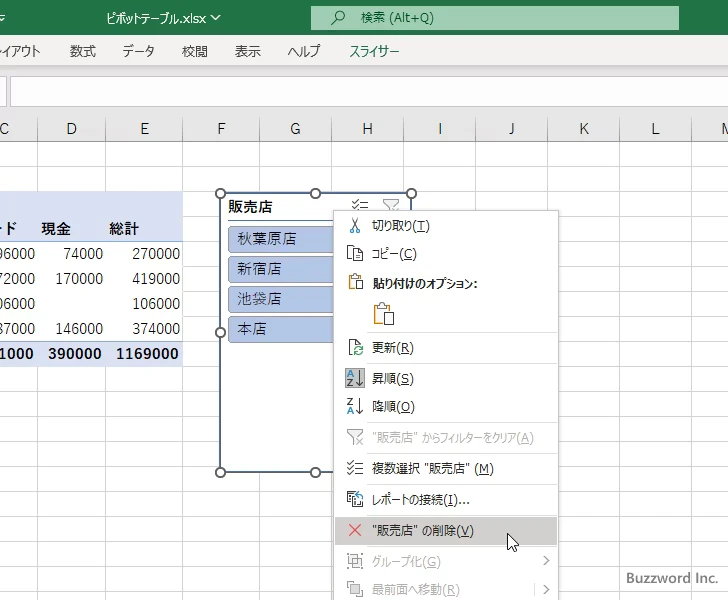This screenshot has width=728, height=600.
Task: Choose 複数選択 "販売店" (M)
Action: pyautogui.click(x=446, y=468)
